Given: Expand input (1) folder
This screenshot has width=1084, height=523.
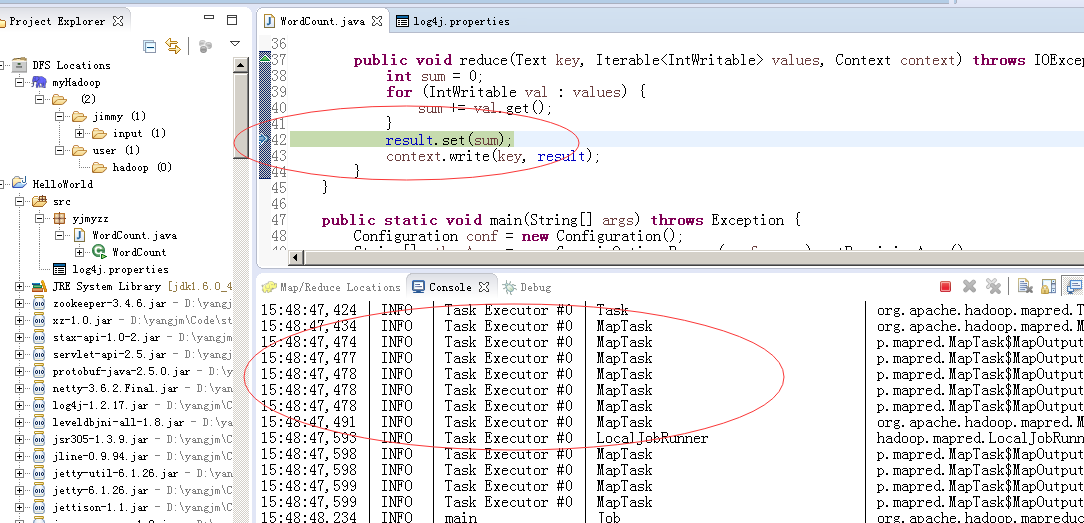Looking at the screenshot, I should coord(80,133).
